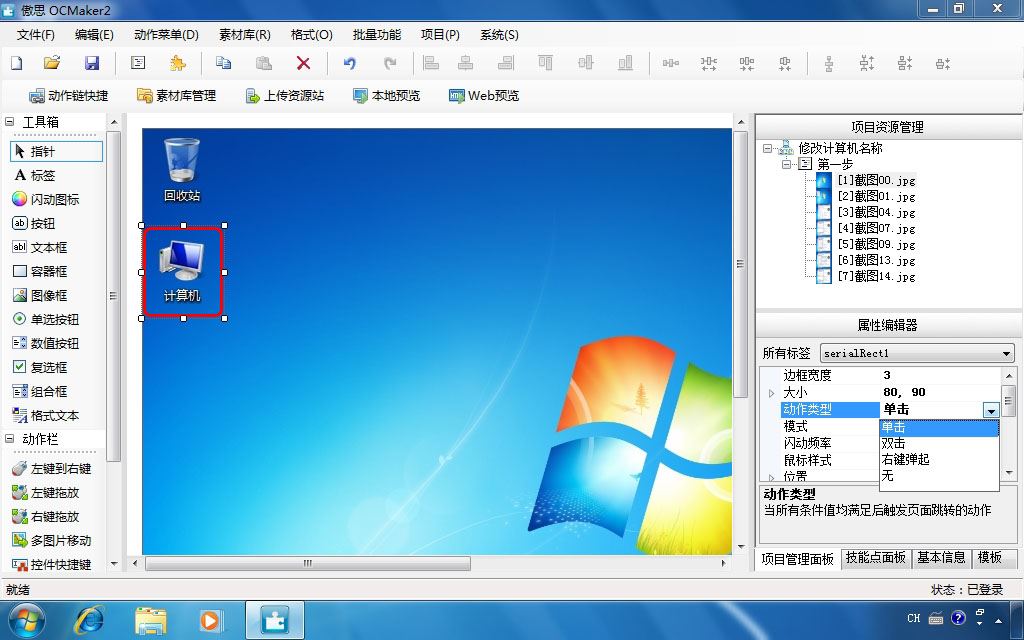Viewport: 1024px width, 640px height.
Task: Collapse the 动作栏 section
Action: pos(10,439)
